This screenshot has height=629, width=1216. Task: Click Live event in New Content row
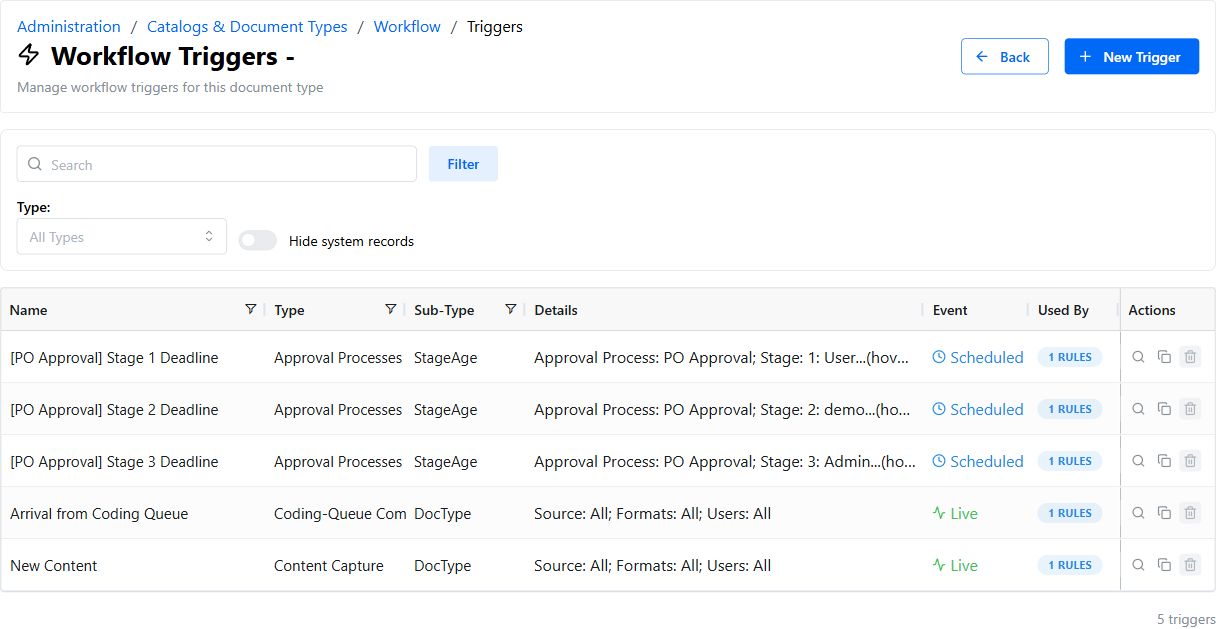point(955,566)
